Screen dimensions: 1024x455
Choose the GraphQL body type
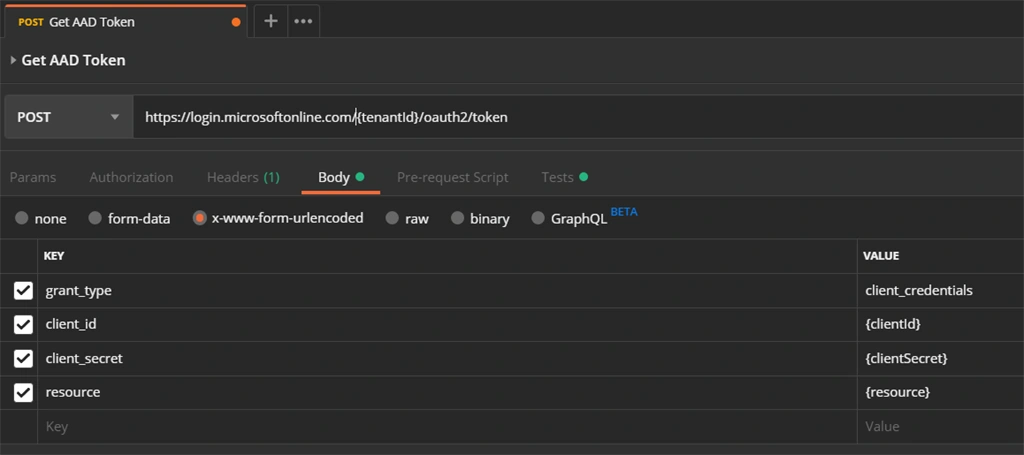pyautogui.click(x=537, y=218)
